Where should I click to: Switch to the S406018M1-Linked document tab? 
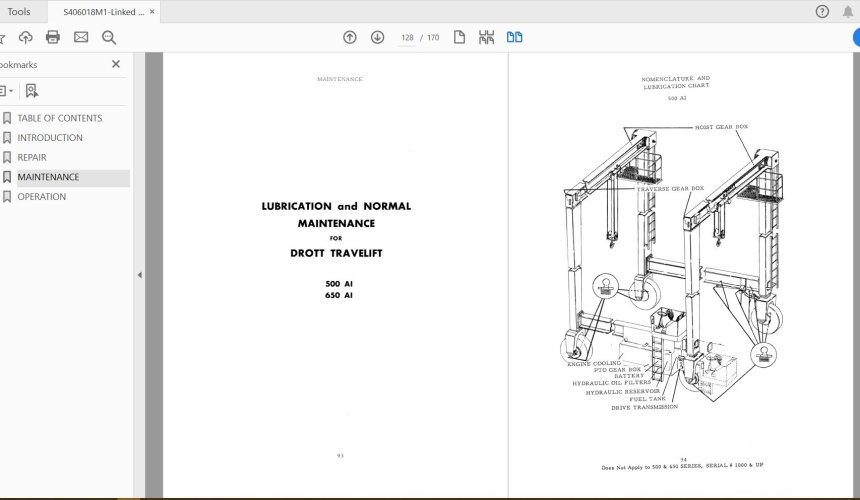tap(104, 12)
